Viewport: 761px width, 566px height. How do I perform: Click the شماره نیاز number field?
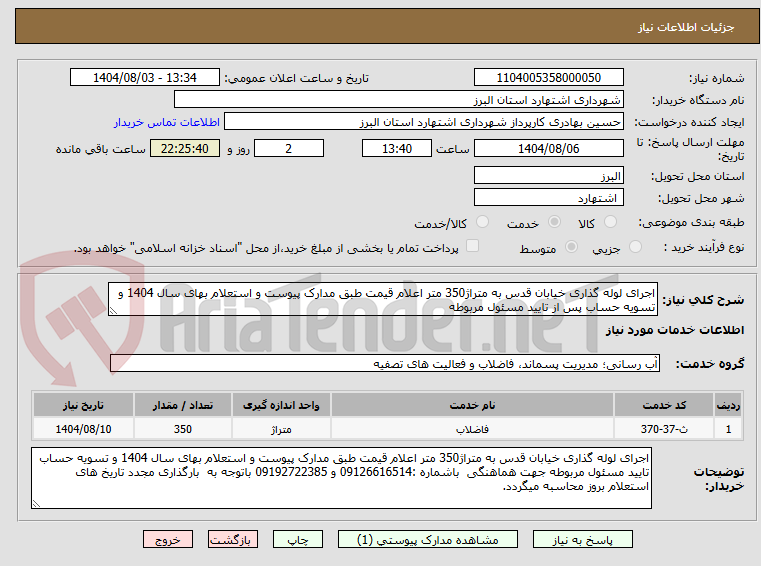click(548, 77)
